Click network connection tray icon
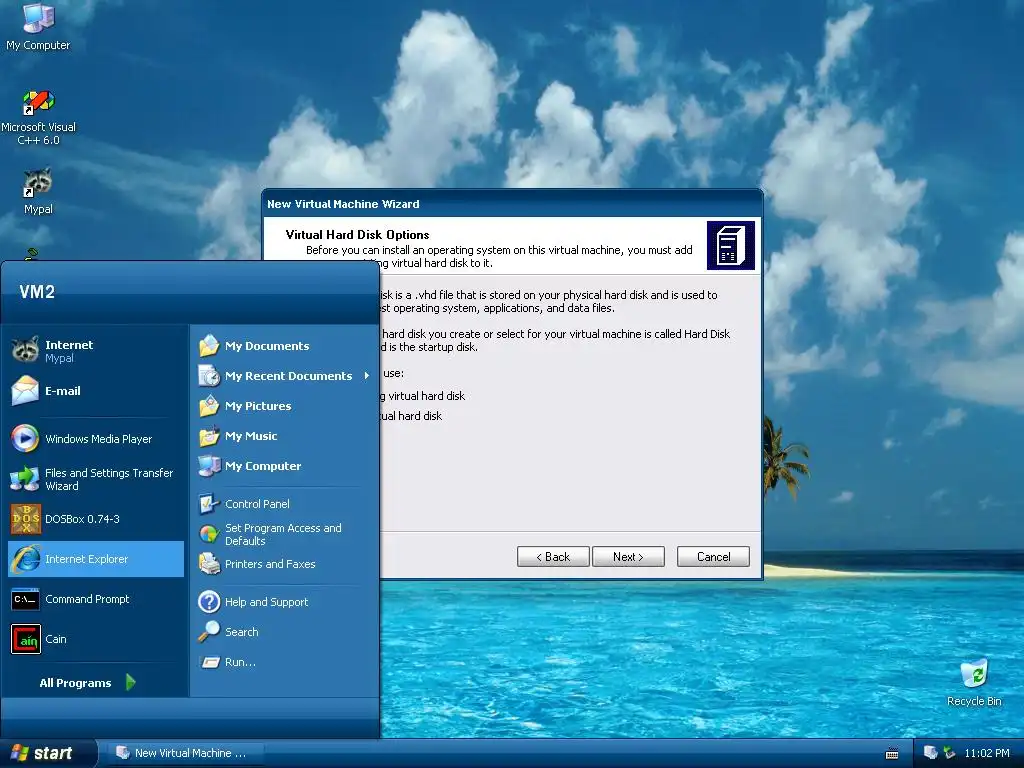Viewport: 1024px width, 768px height. coord(949,753)
